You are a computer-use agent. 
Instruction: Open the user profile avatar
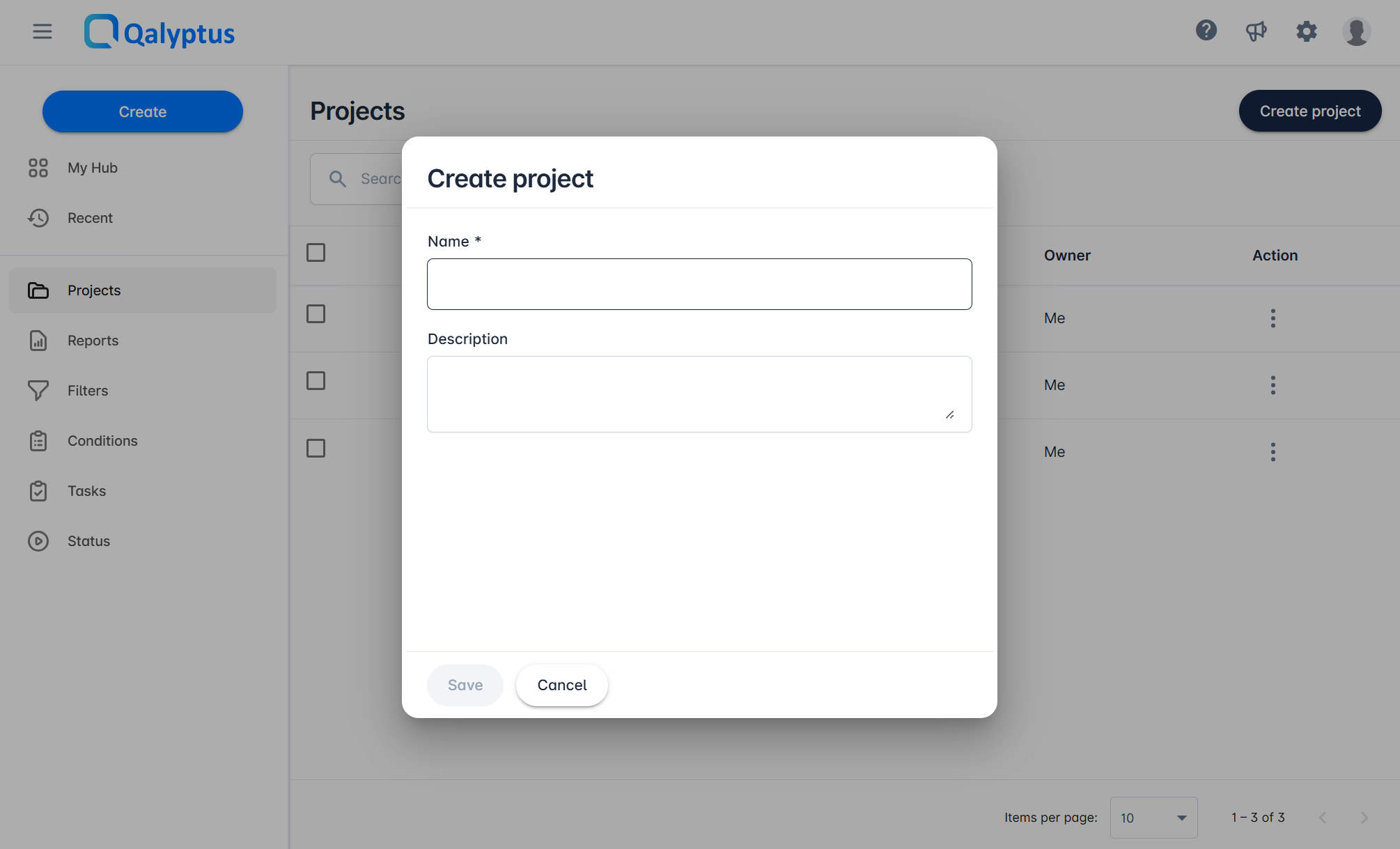(1356, 31)
